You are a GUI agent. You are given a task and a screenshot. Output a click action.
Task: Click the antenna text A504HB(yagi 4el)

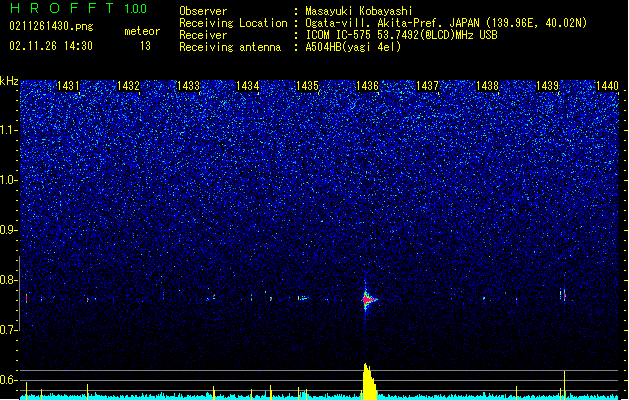pyautogui.click(x=353, y=47)
